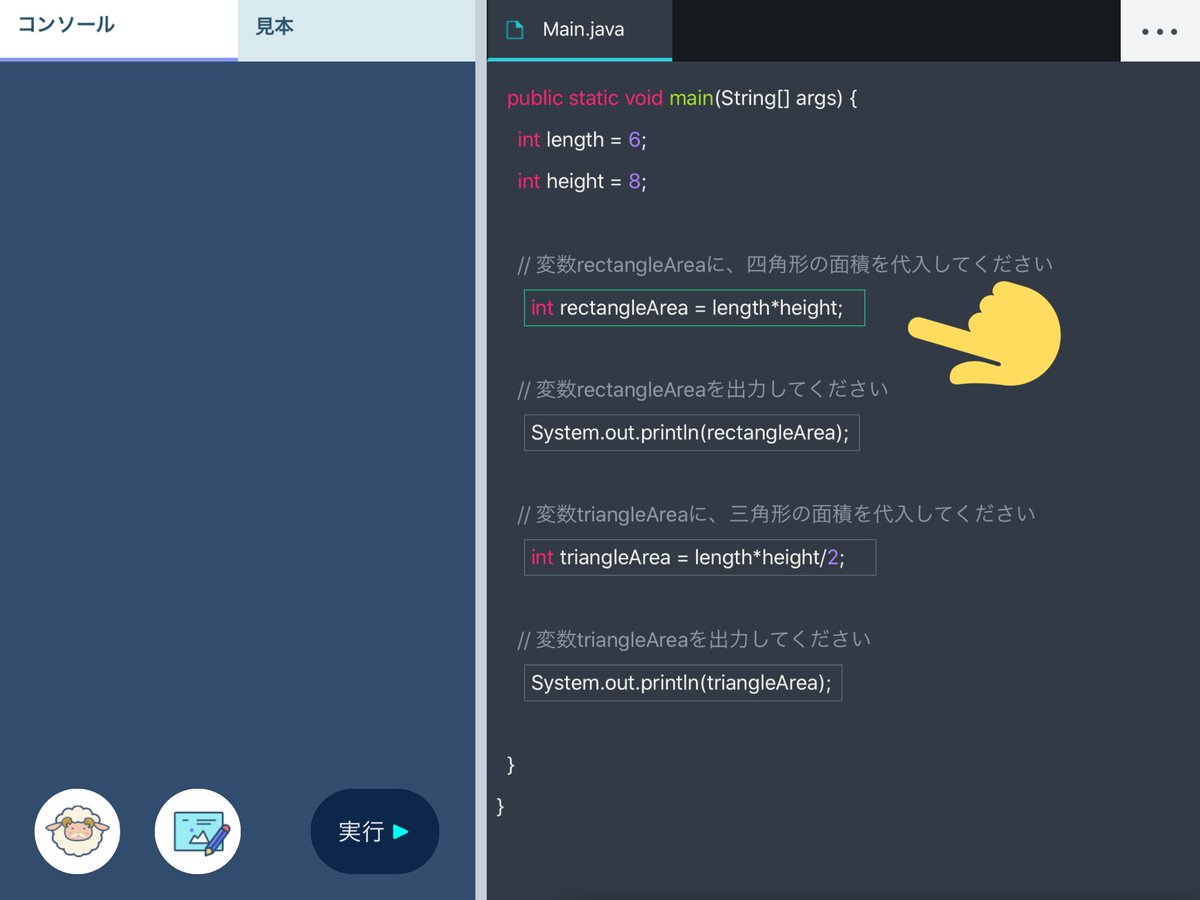
Task: Open the sheep mascot hint button
Action: (x=77, y=831)
